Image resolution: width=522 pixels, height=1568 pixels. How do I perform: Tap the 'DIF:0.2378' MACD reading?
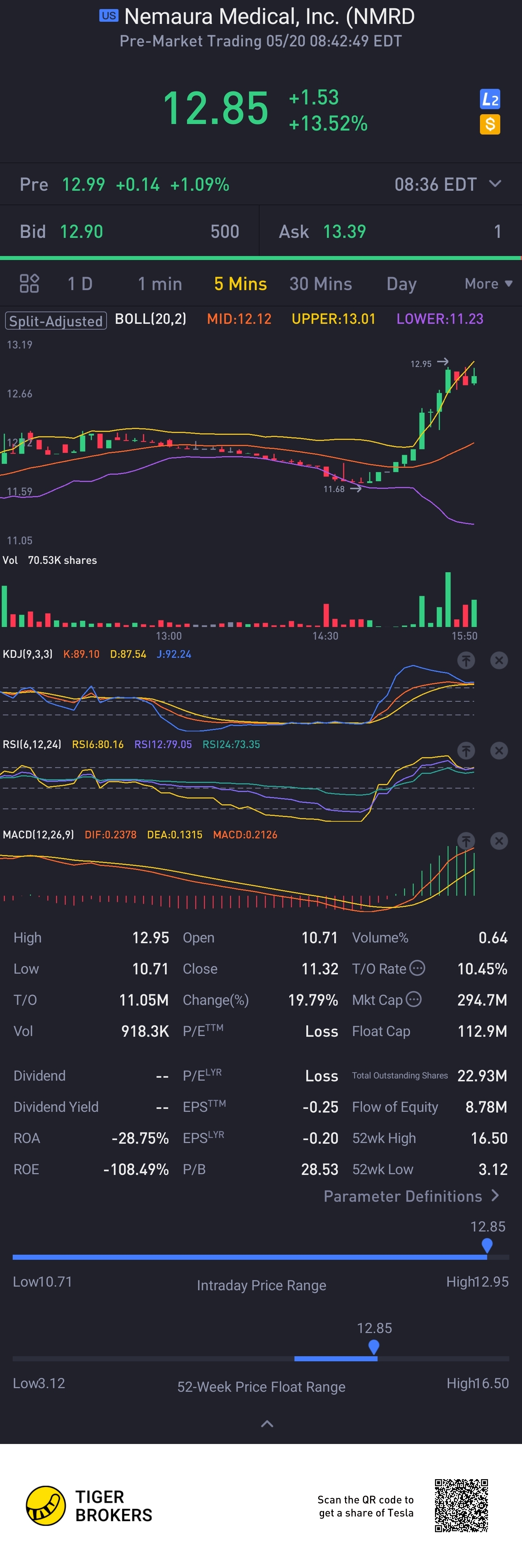(x=111, y=834)
